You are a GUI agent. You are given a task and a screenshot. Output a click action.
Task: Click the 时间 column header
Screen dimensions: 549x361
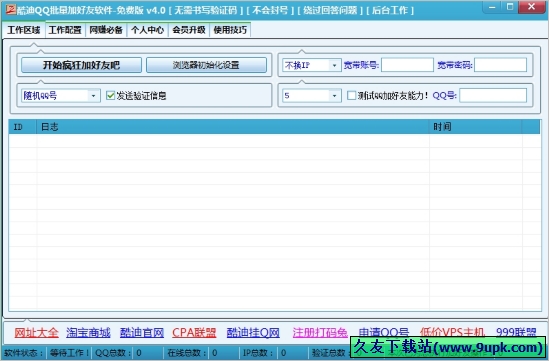pos(476,127)
